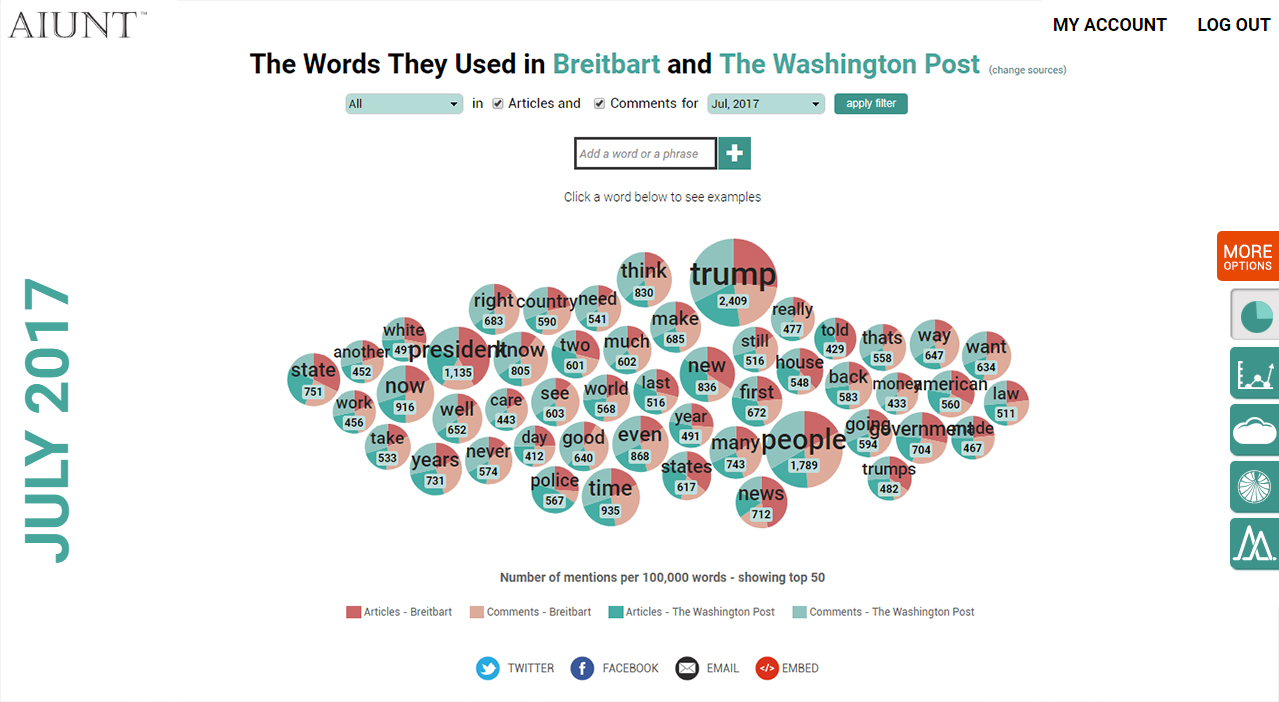Add word with the plus button

(x=735, y=153)
